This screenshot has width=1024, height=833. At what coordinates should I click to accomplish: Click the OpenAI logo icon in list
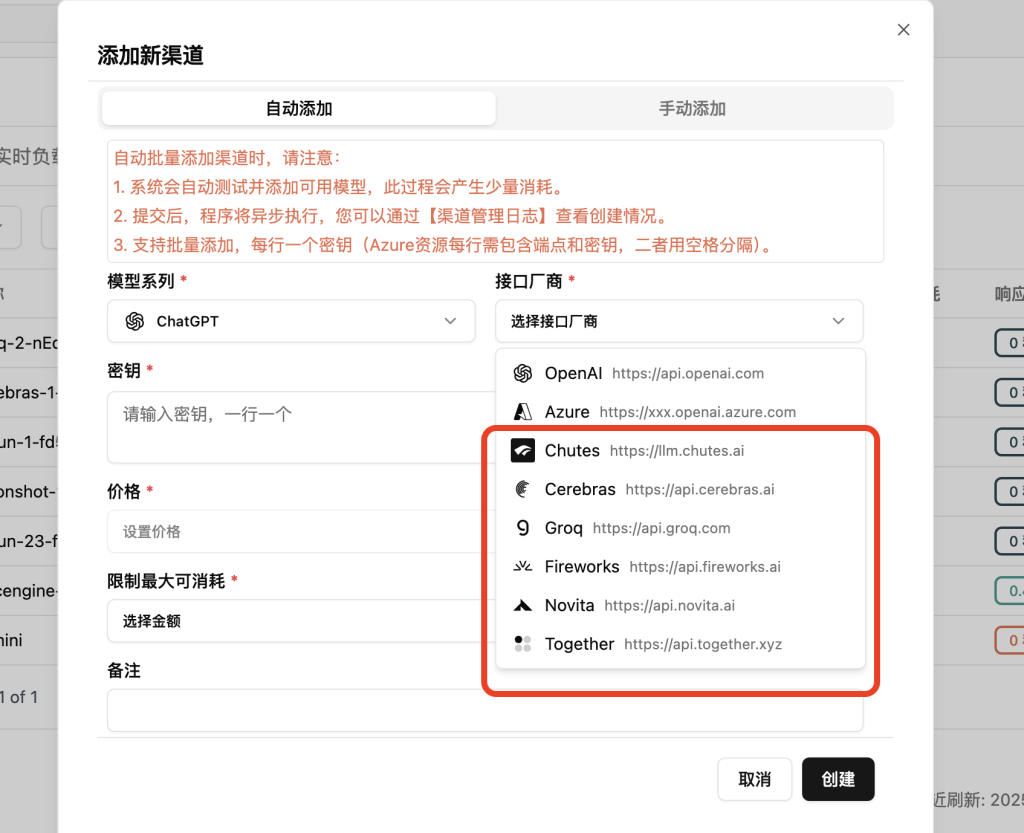(522, 373)
